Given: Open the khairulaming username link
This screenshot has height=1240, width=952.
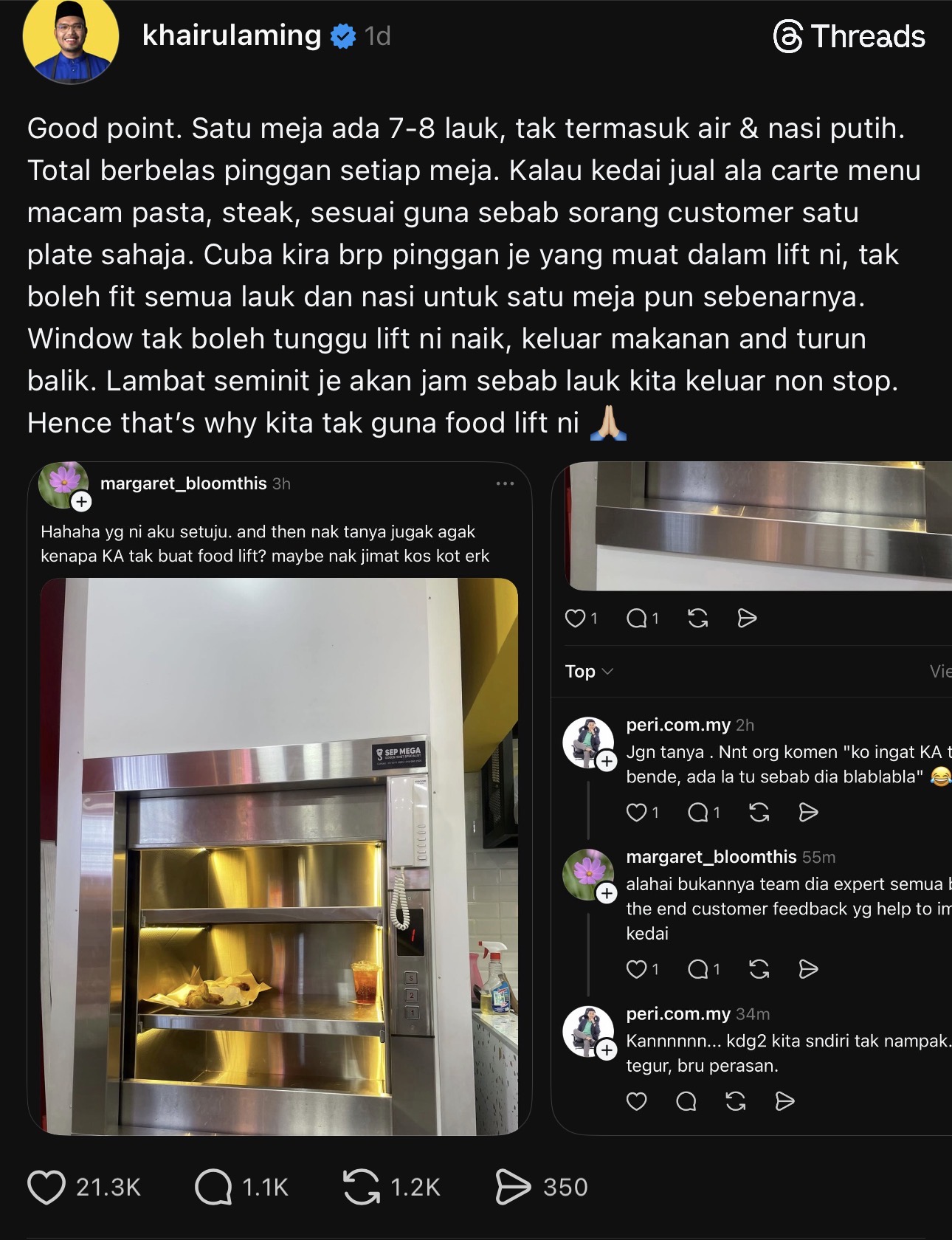Looking at the screenshot, I should pyautogui.click(x=231, y=35).
